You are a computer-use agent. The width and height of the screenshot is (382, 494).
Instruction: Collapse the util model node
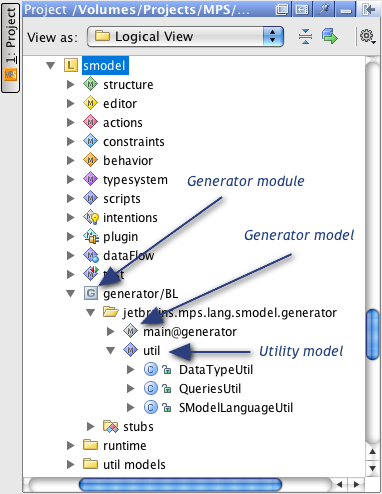[111, 350]
